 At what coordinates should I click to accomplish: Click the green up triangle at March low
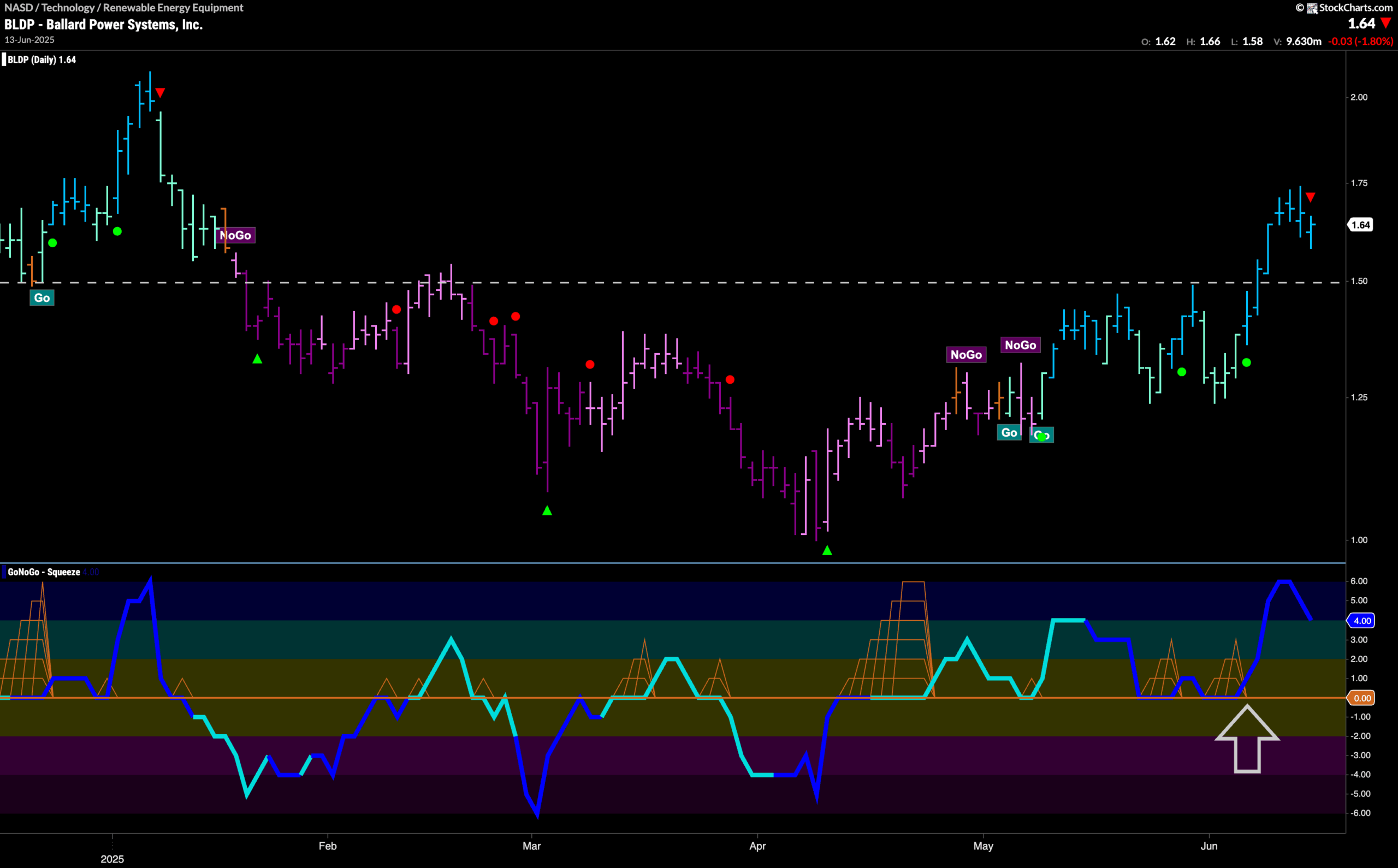tap(547, 510)
